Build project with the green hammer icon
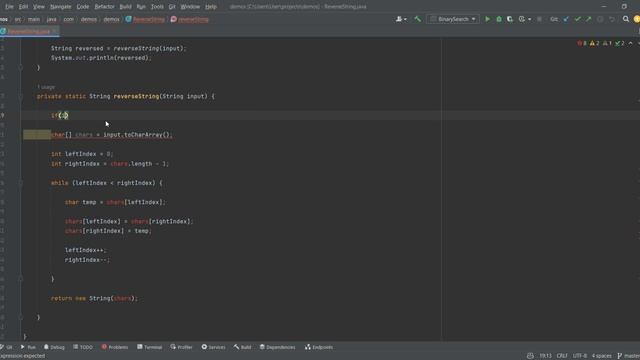This screenshot has width=640, height=360. click(418, 19)
